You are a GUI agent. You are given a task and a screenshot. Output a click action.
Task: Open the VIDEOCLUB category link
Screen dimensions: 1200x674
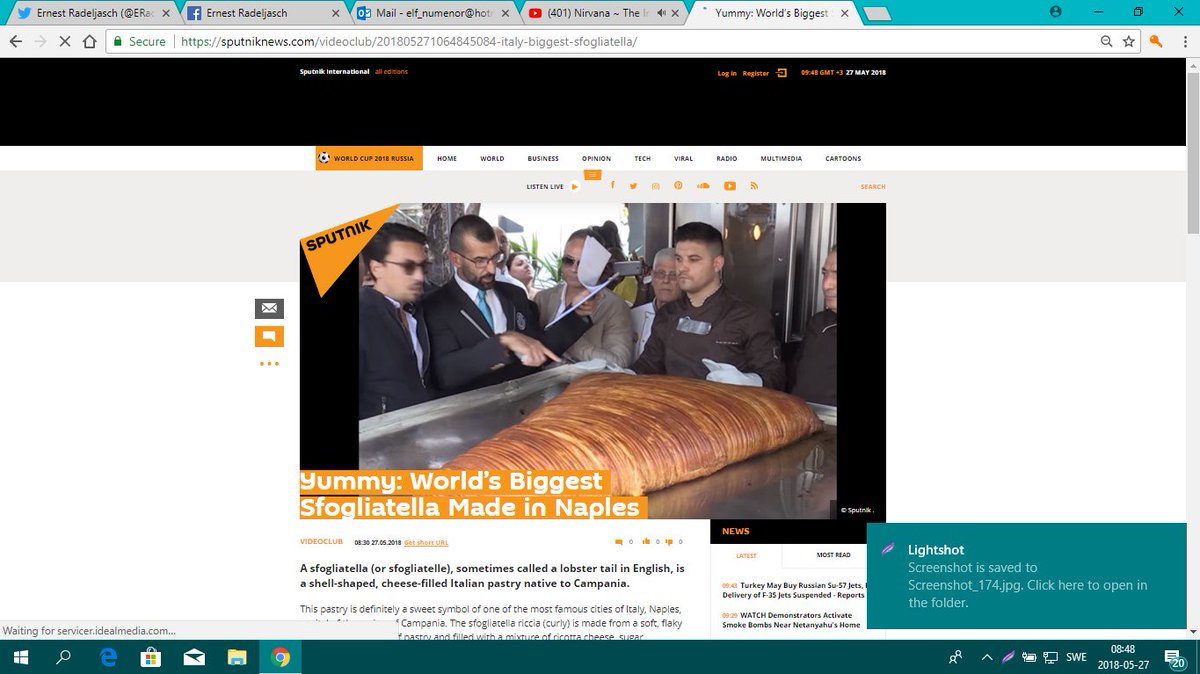(321, 541)
